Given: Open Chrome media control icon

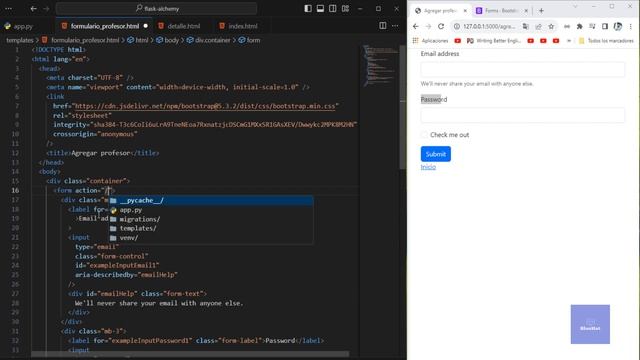Looking at the screenshot, I should (592, 26).
